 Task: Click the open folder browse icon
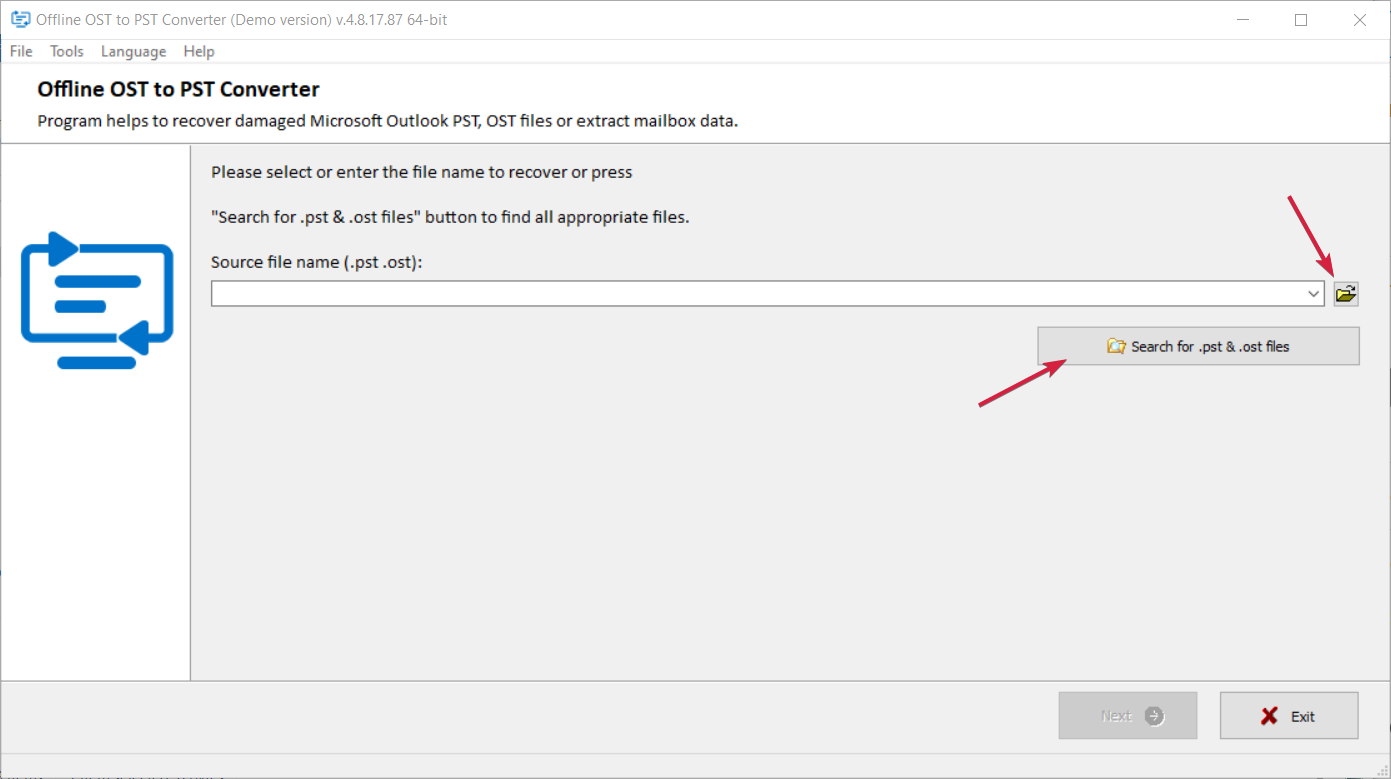coord(1346,293)
